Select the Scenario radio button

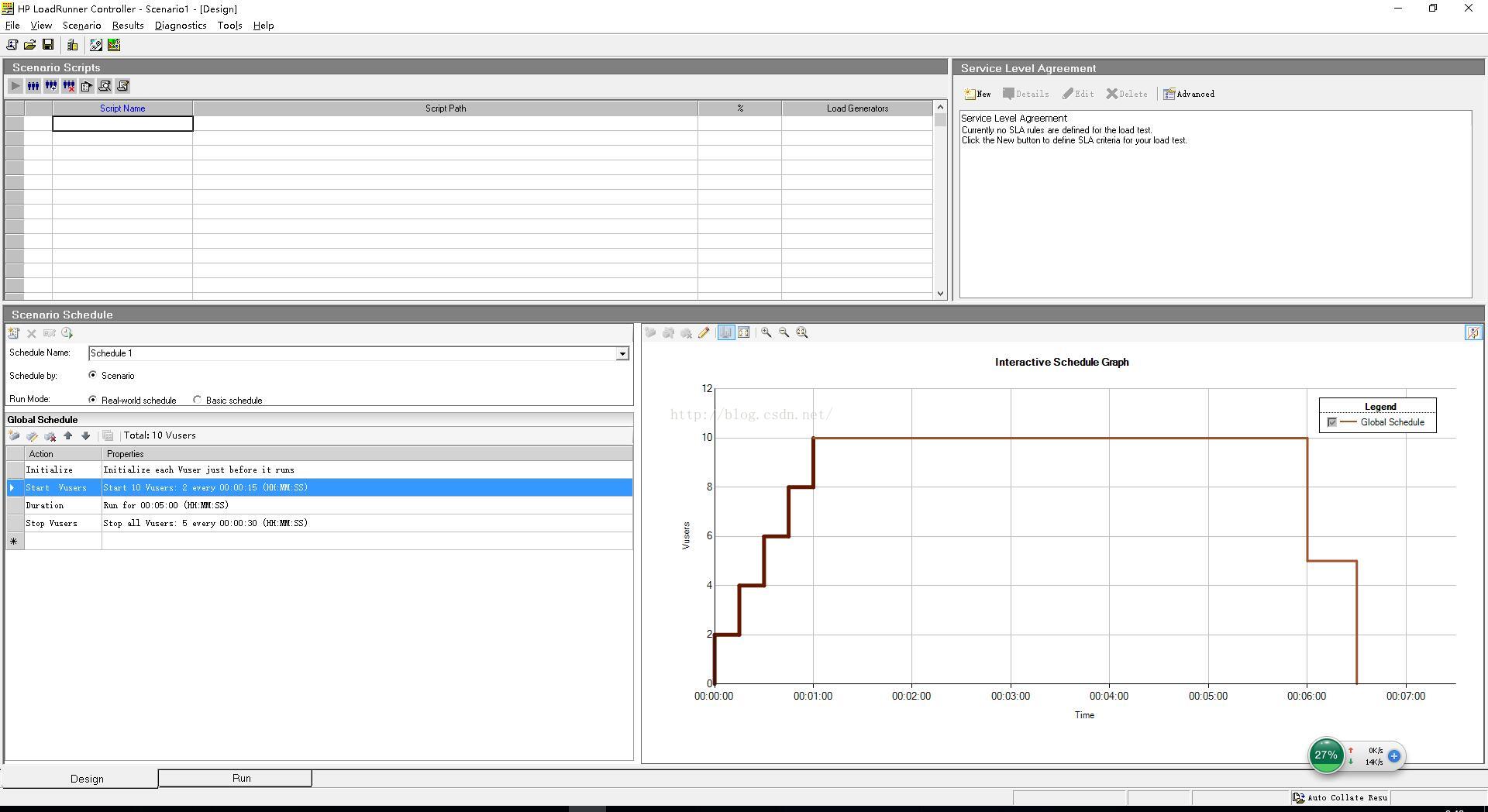click(93, 375)
